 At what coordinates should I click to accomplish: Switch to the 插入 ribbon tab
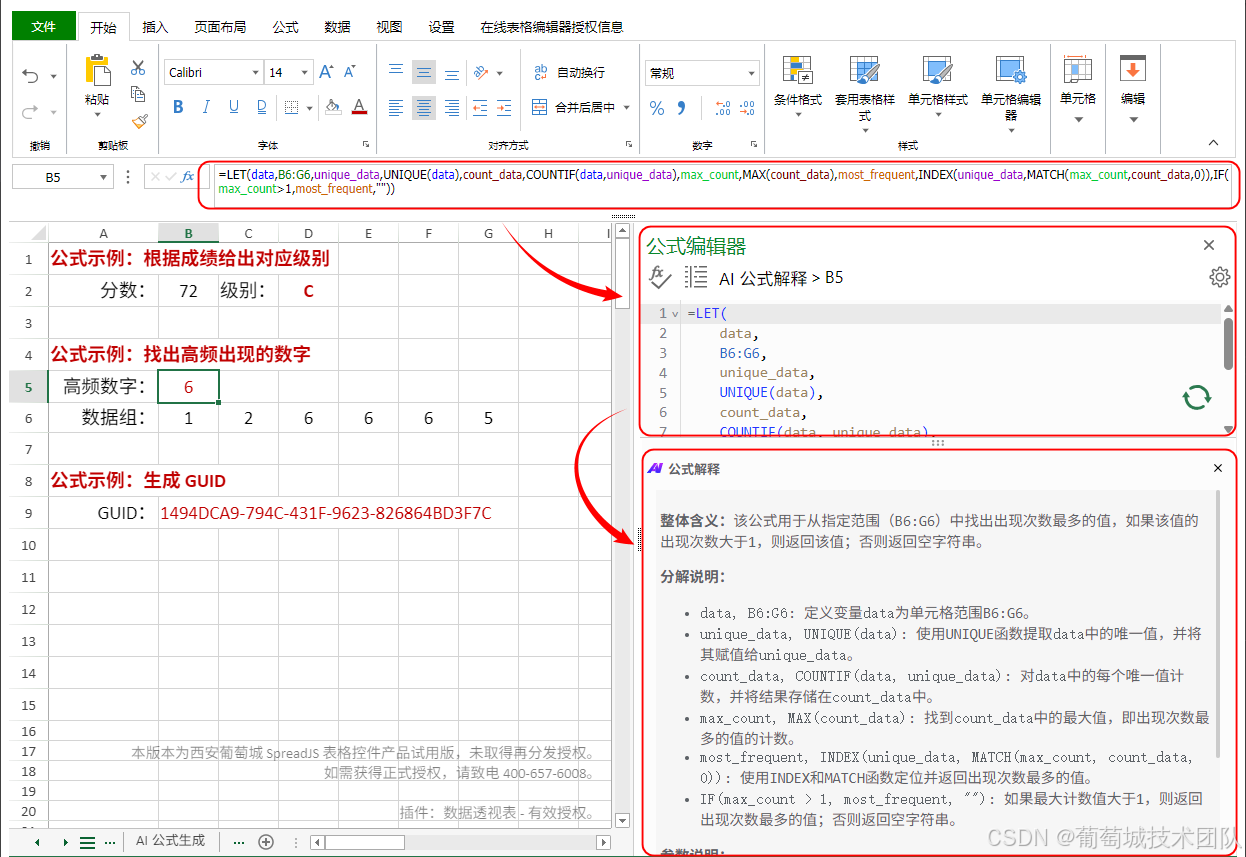tap(154, 27)
